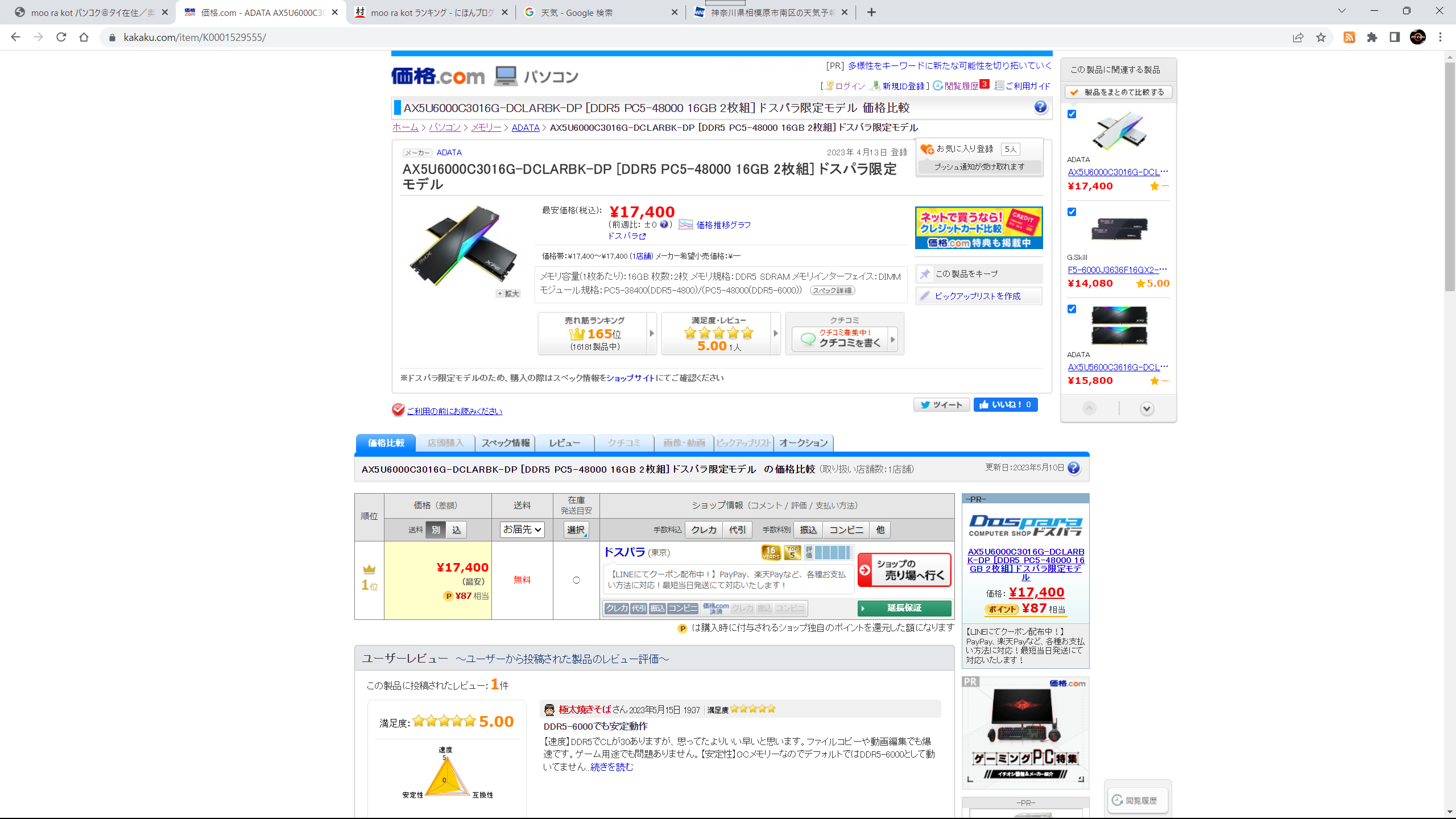Click help icon beside 更新日 date

click(1073, 468)
